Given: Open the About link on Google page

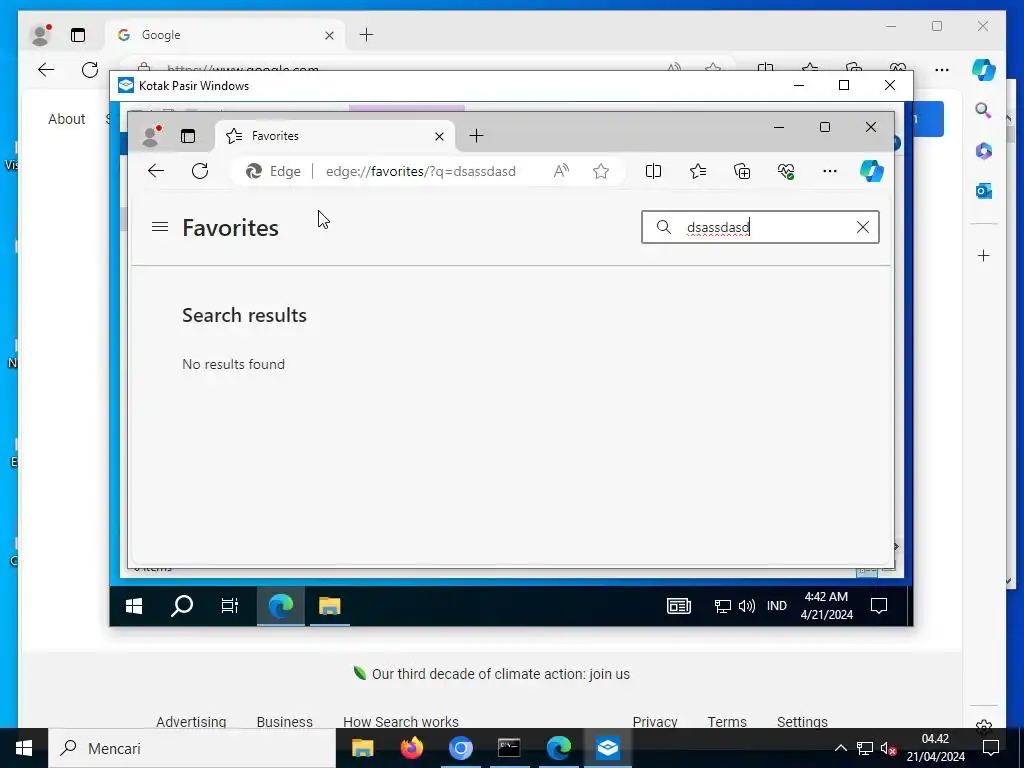Looking at the screenshot, I should (67, 119).
